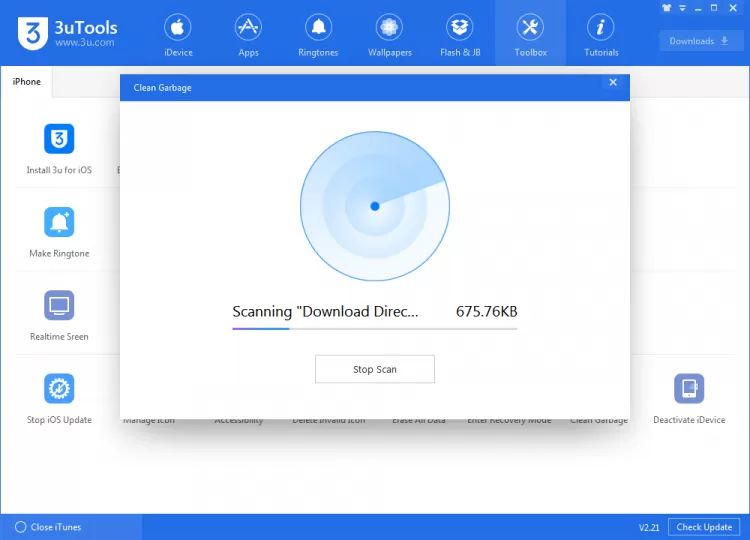Open title bar dropdown menu arrow

pyautogui.click(x=683, y=8)
